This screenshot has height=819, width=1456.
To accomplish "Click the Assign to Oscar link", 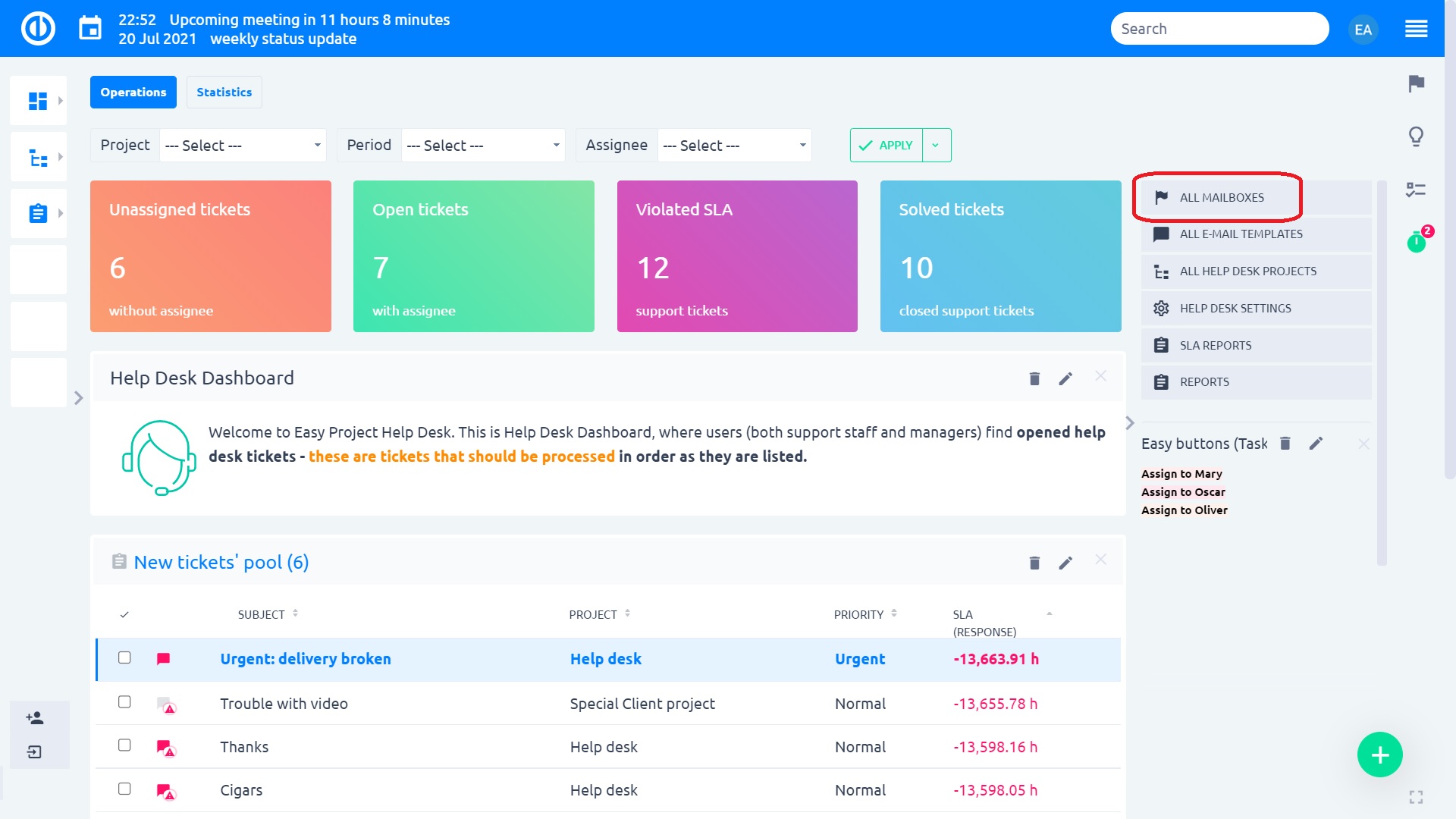I will [1183, 492].
